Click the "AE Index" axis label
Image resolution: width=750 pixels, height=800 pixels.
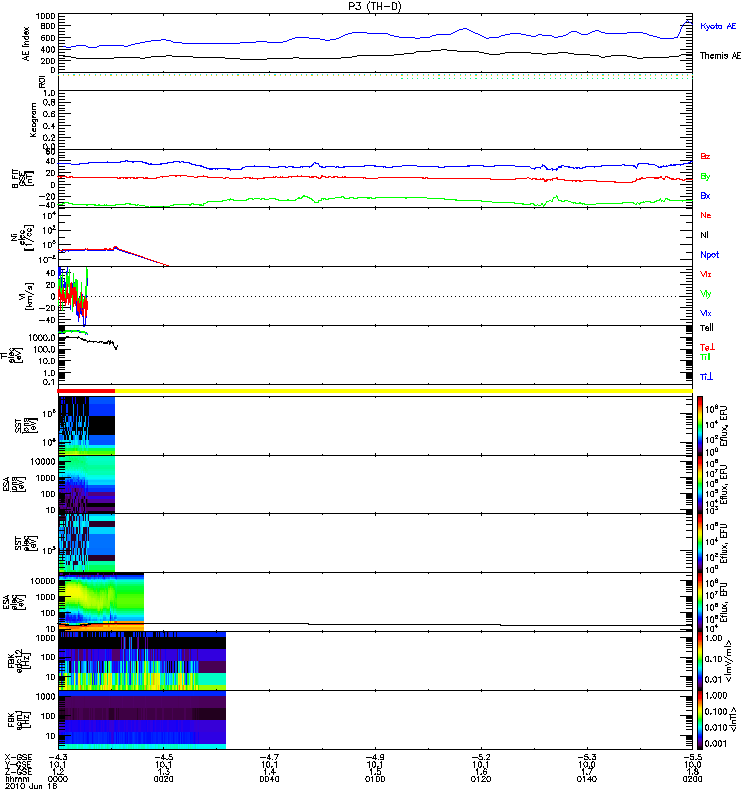click(26, 44)
